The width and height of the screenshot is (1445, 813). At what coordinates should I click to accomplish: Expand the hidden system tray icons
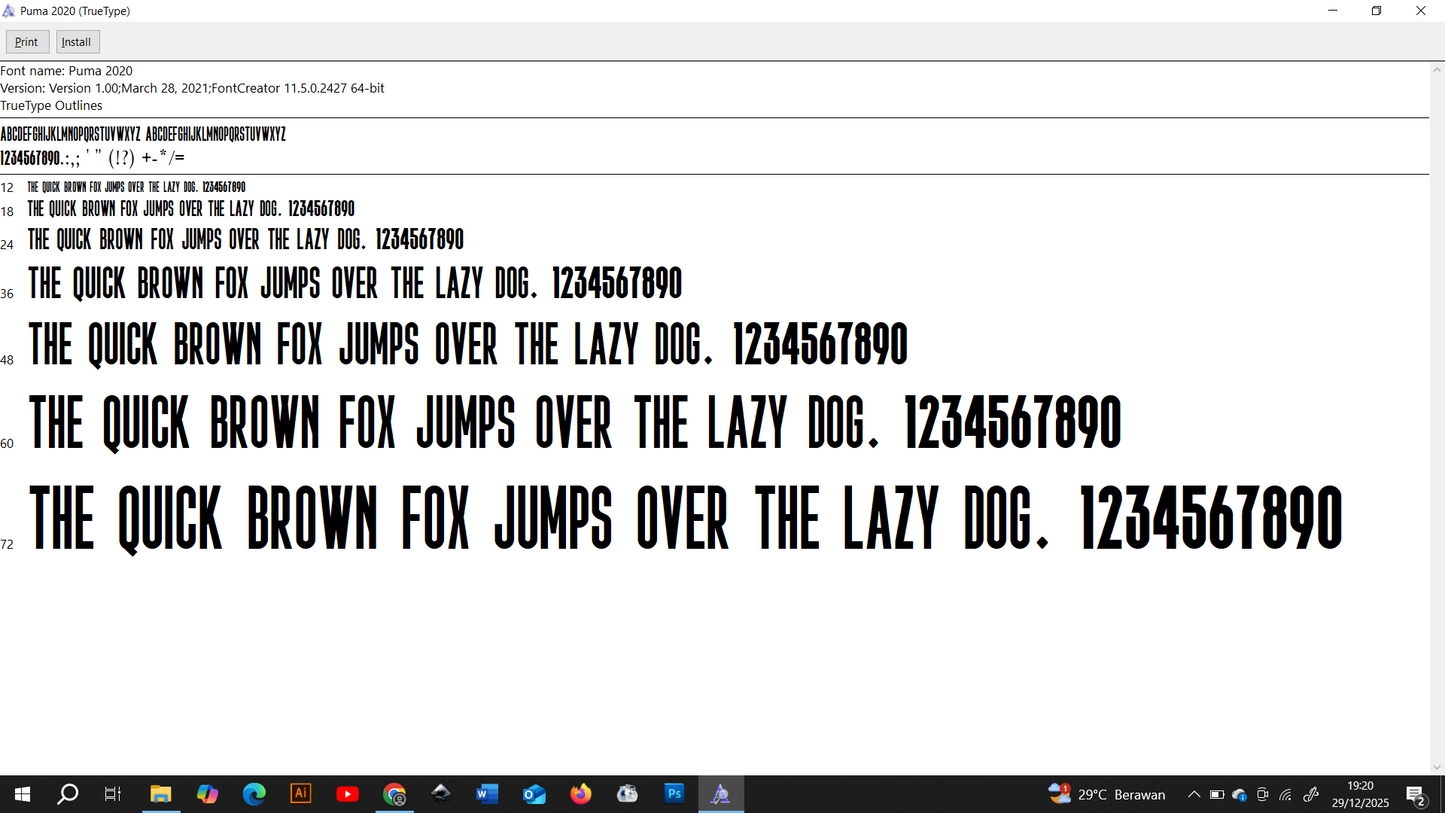click(1193, 794)
